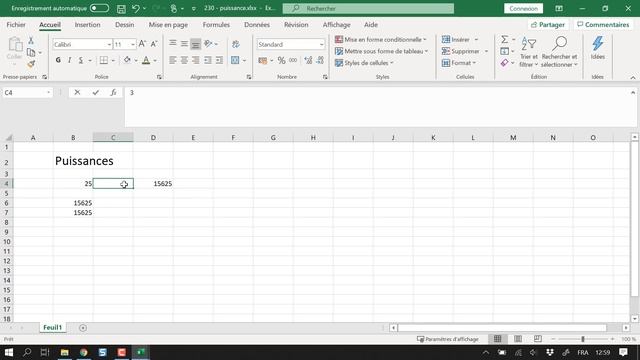Add a new sheet with plus icon

coord(83,328)
